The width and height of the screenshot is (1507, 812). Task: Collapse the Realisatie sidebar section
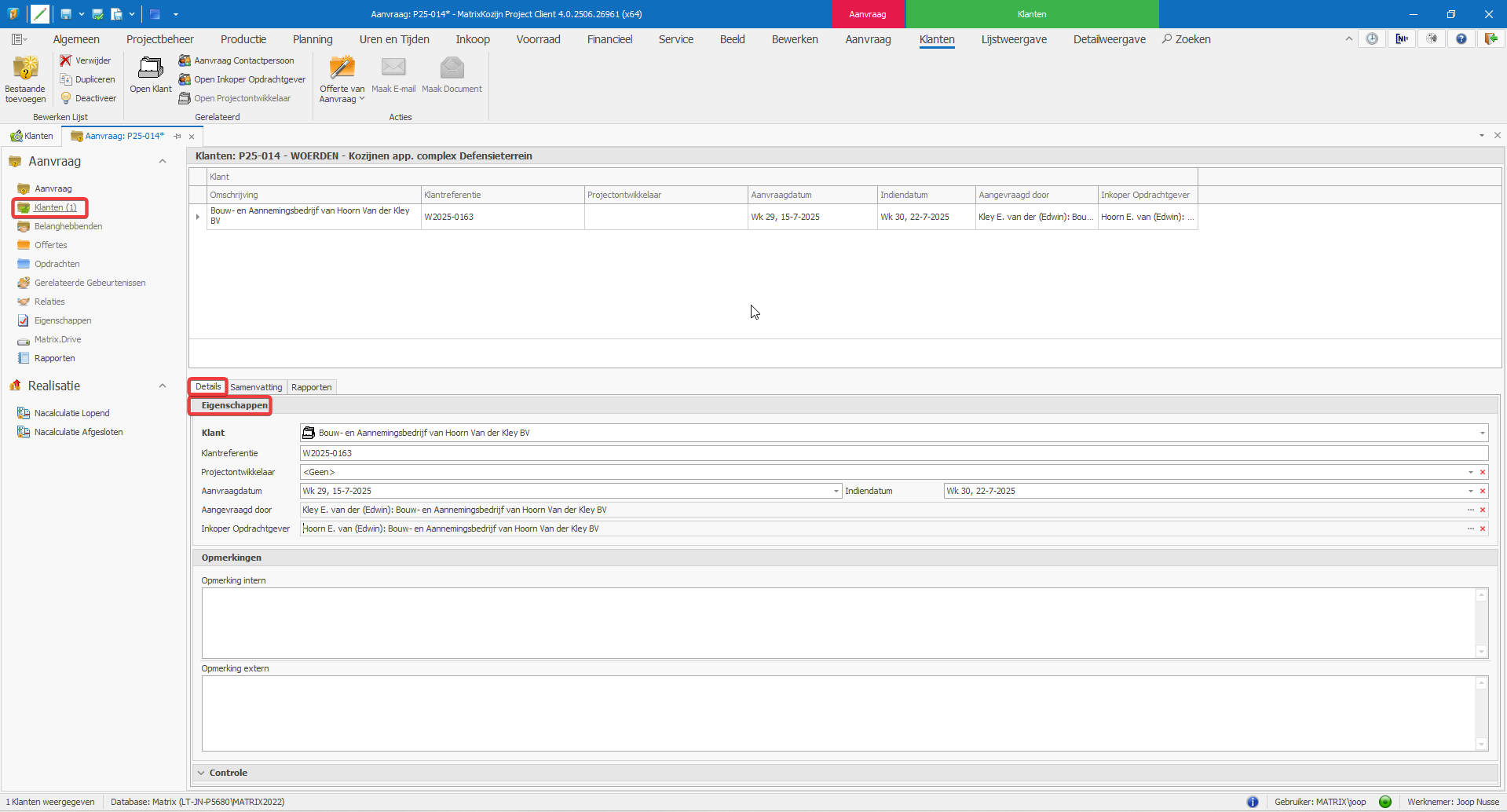click(163, 386)
